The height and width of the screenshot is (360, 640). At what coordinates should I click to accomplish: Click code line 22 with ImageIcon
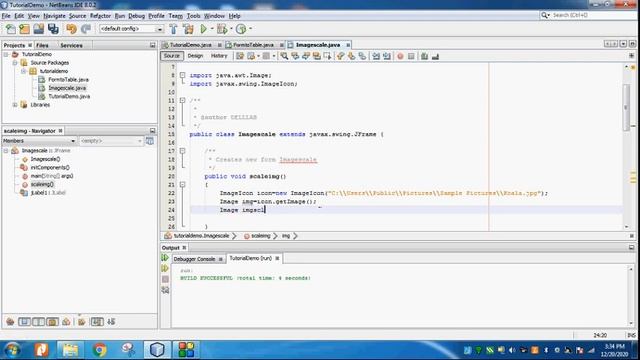[x=384, y=193]
